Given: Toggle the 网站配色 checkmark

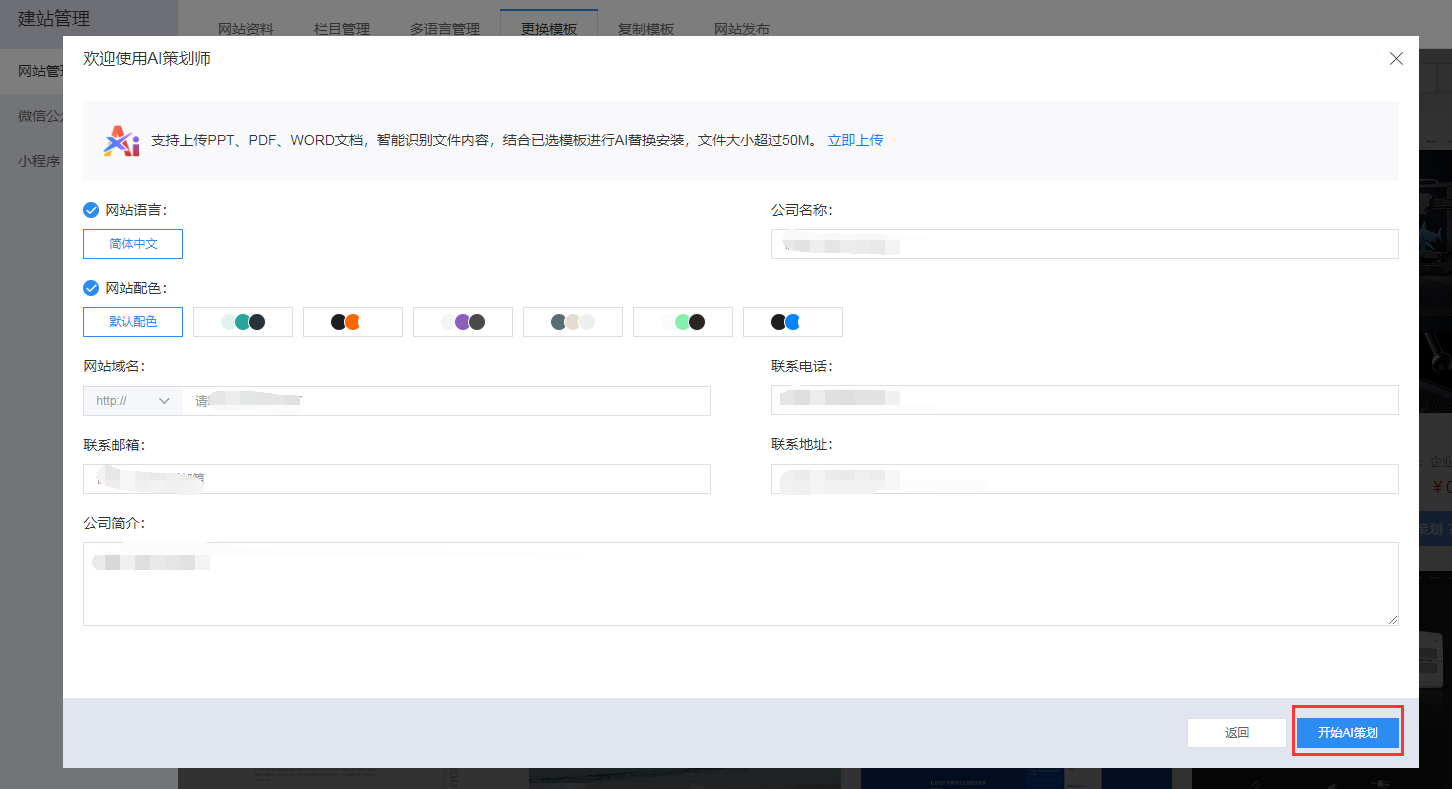Looking at the screenshot, I should (x=91, y=288).
